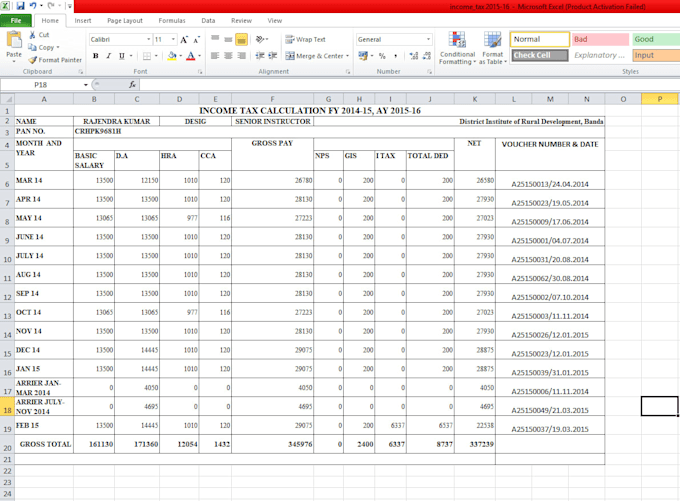Expand the Clipboard dialog launcher
Image resolution: width=680 pixels, height=501 pixels.
coord(80,72)
